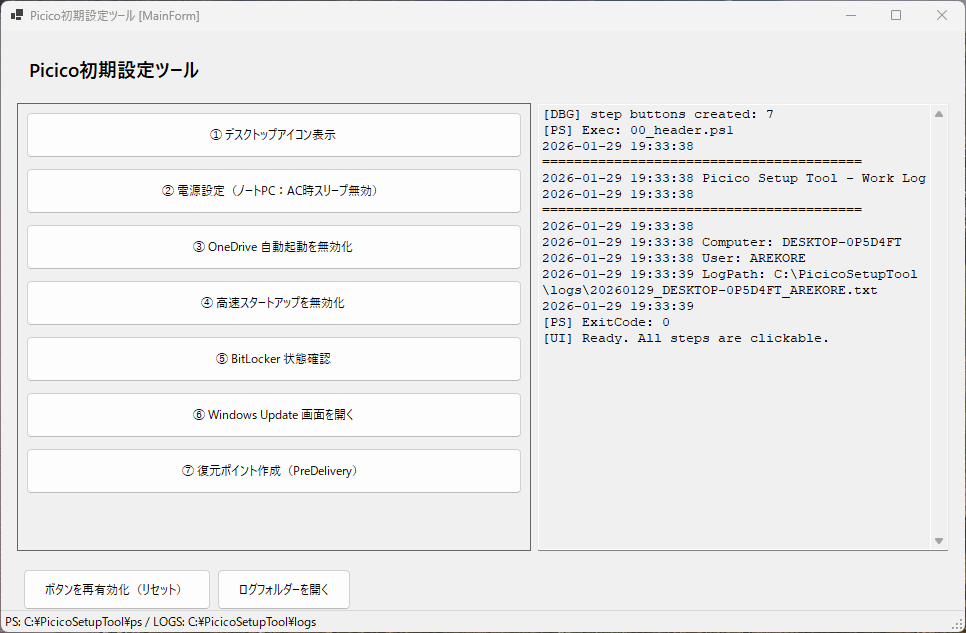Disable fast startup with step ④
The height and width of the screenshot is (633, 966).
[273, 303]
